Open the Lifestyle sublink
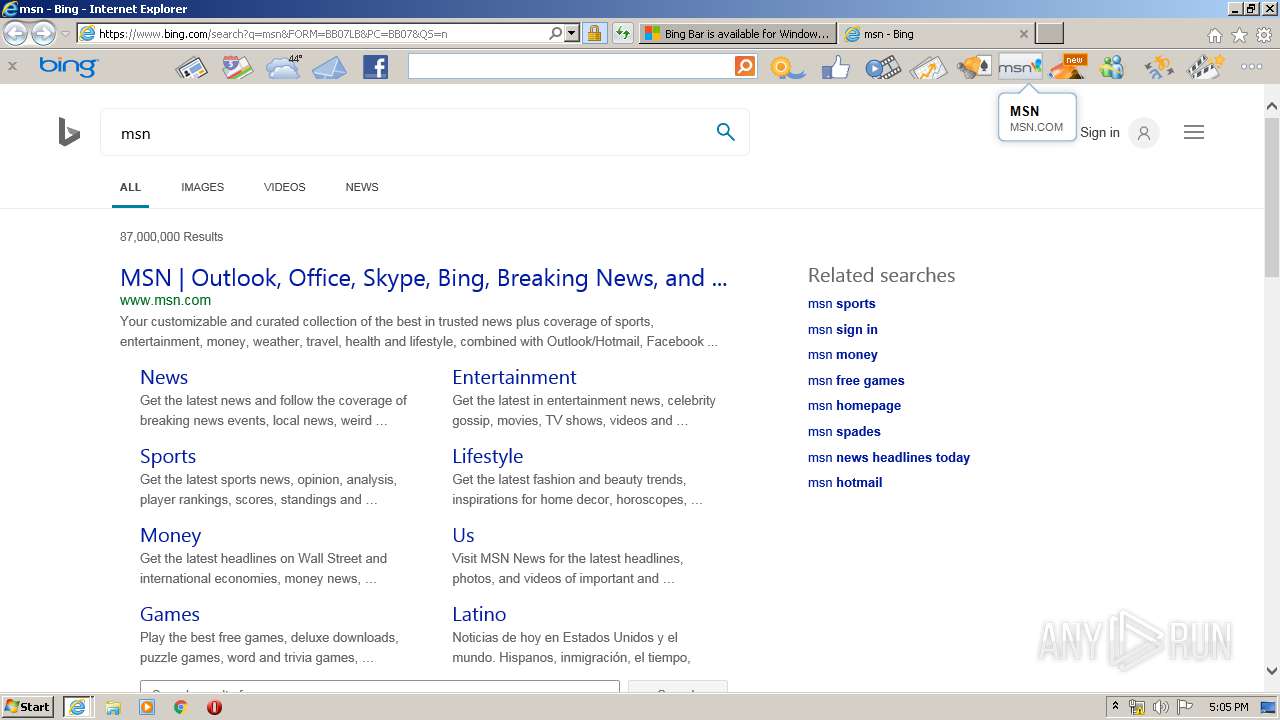The image size is (1280, 720). (487, 456)
